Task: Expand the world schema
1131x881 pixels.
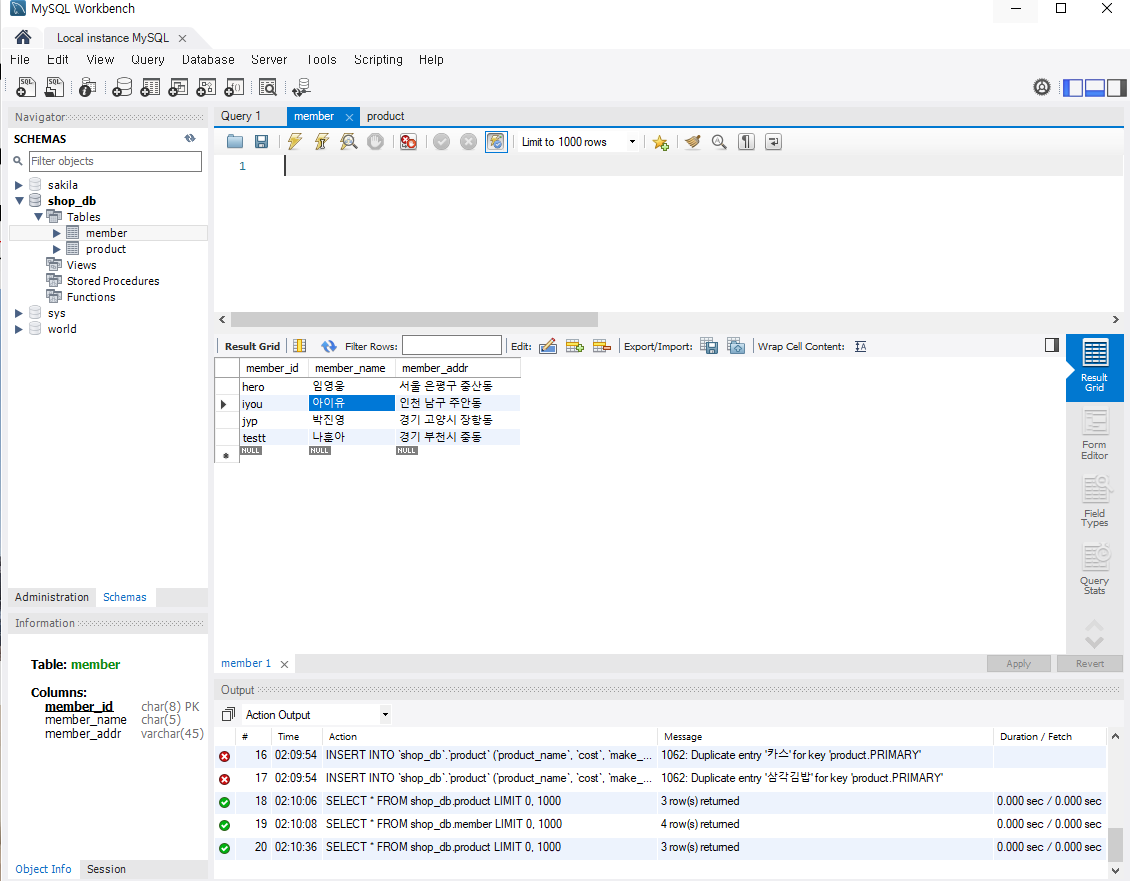Action: pos(19,329)
